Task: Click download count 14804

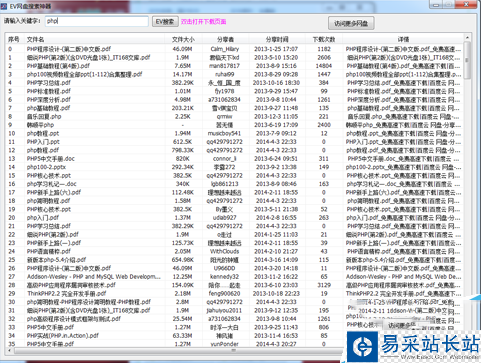Action: pyautogui.click(x=324, y=66)
